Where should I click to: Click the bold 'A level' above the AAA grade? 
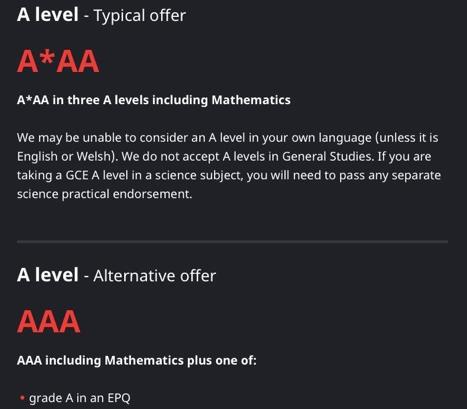click(48, 275)
